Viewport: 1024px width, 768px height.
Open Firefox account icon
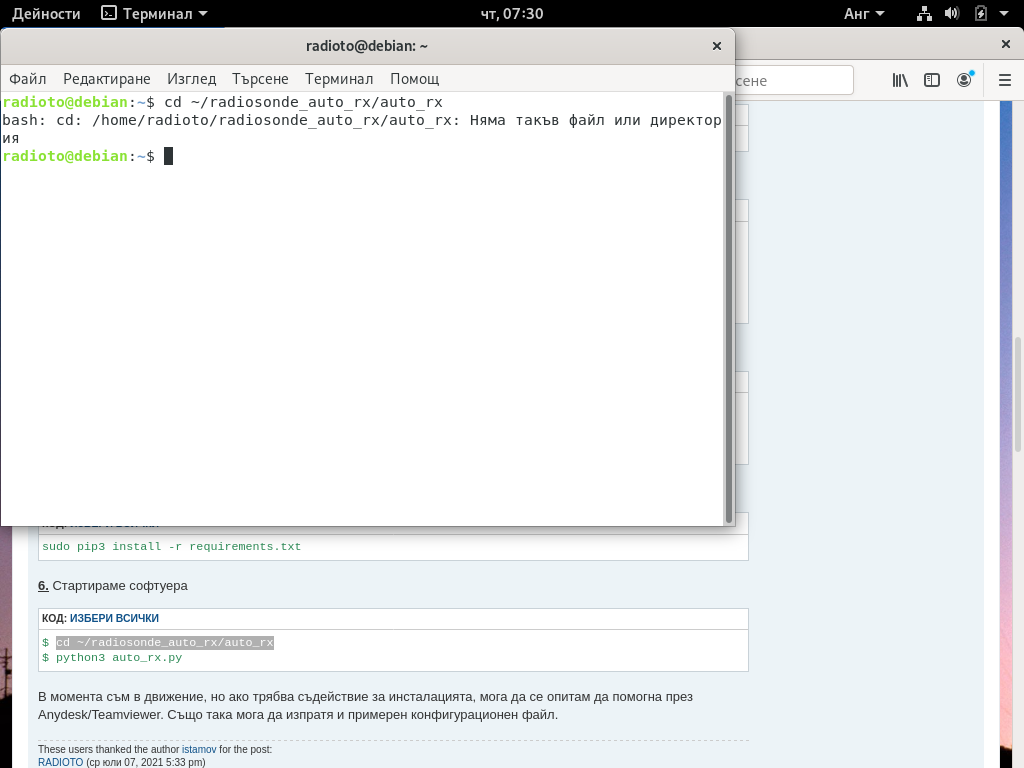[x=965, y=80]
